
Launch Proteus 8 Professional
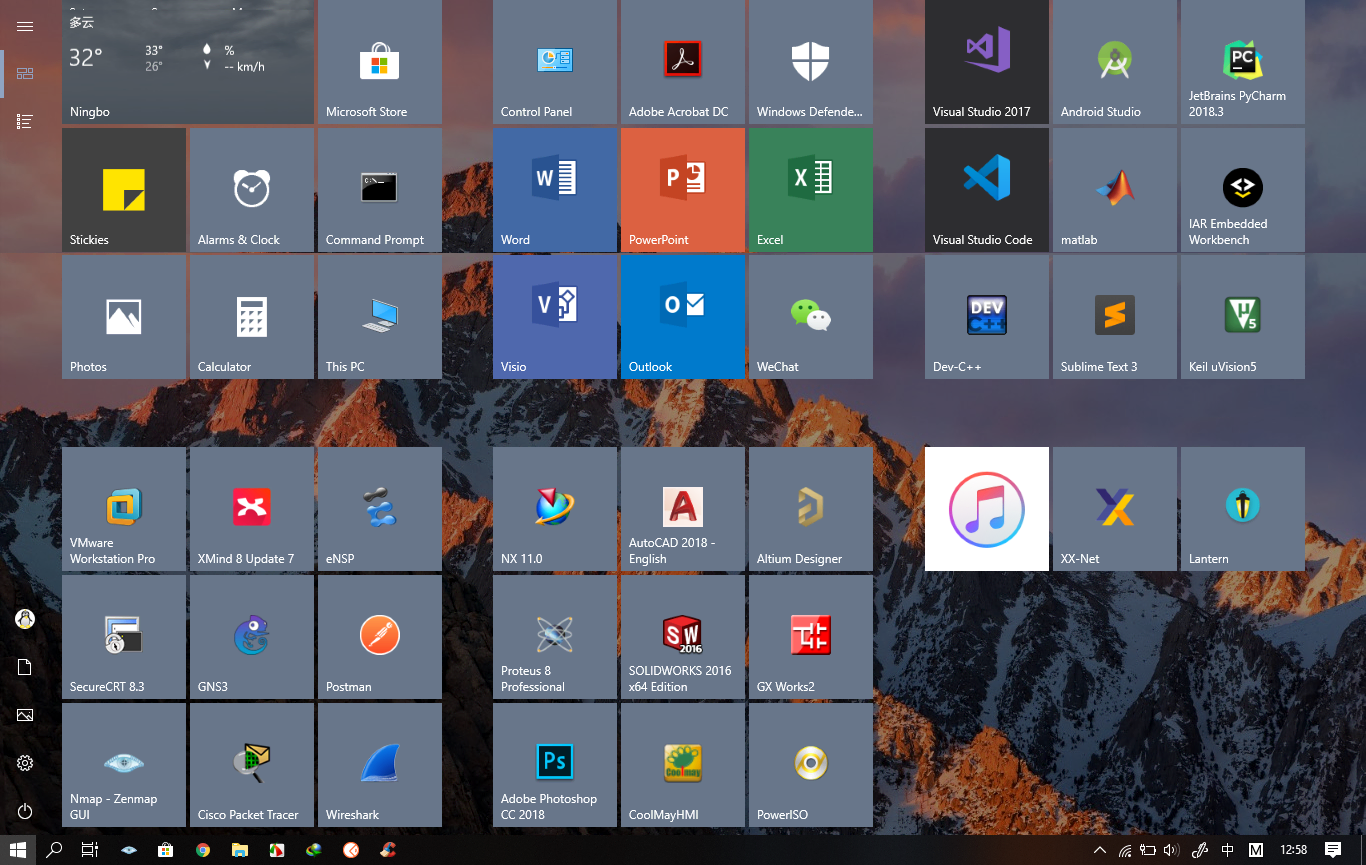pos(555,637)
